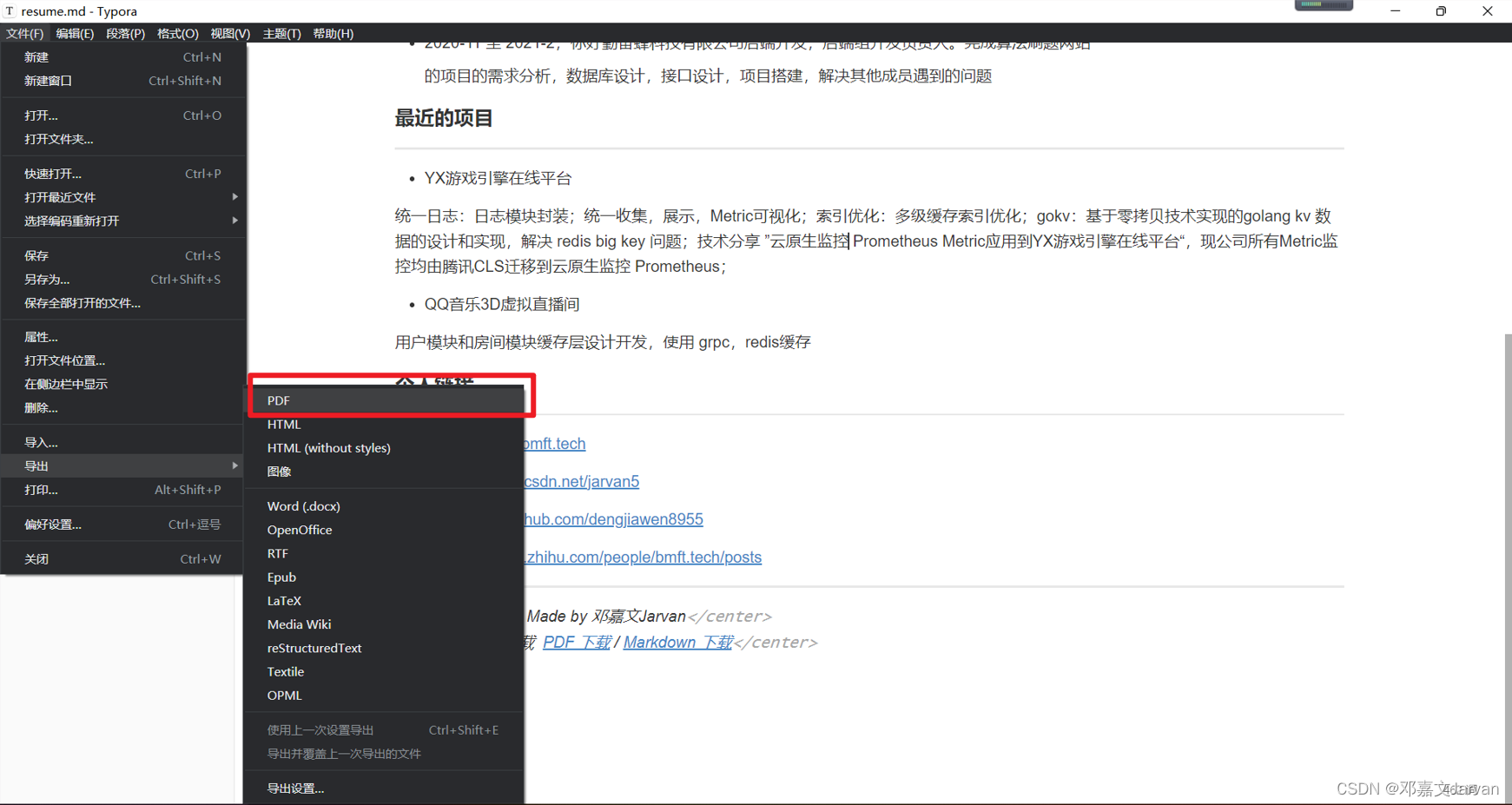Click 关闭 in the file menu
The width and height of the screenshot is (1512, 805).
[123, 559]
